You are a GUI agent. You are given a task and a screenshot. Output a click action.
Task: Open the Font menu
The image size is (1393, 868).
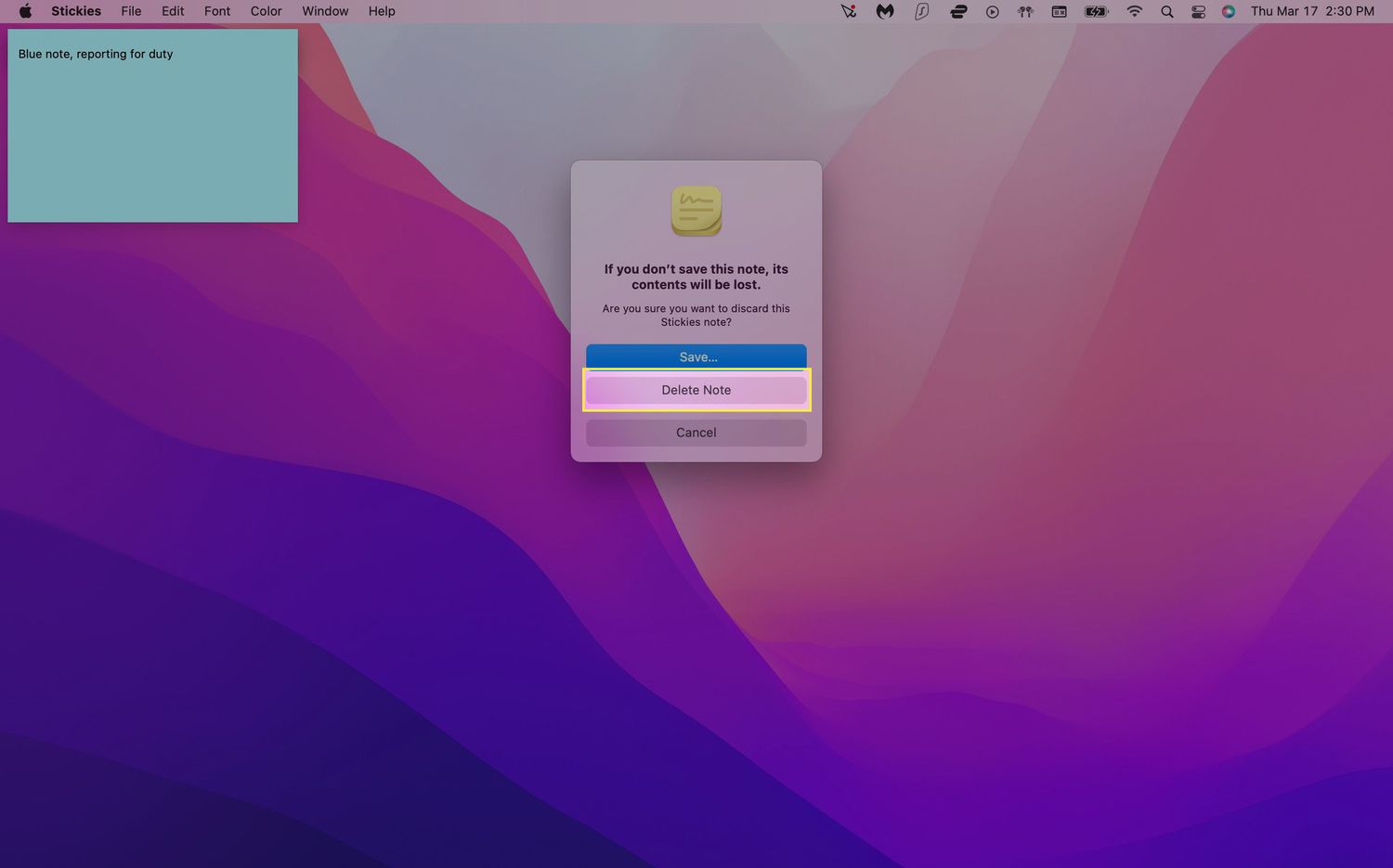217,11
